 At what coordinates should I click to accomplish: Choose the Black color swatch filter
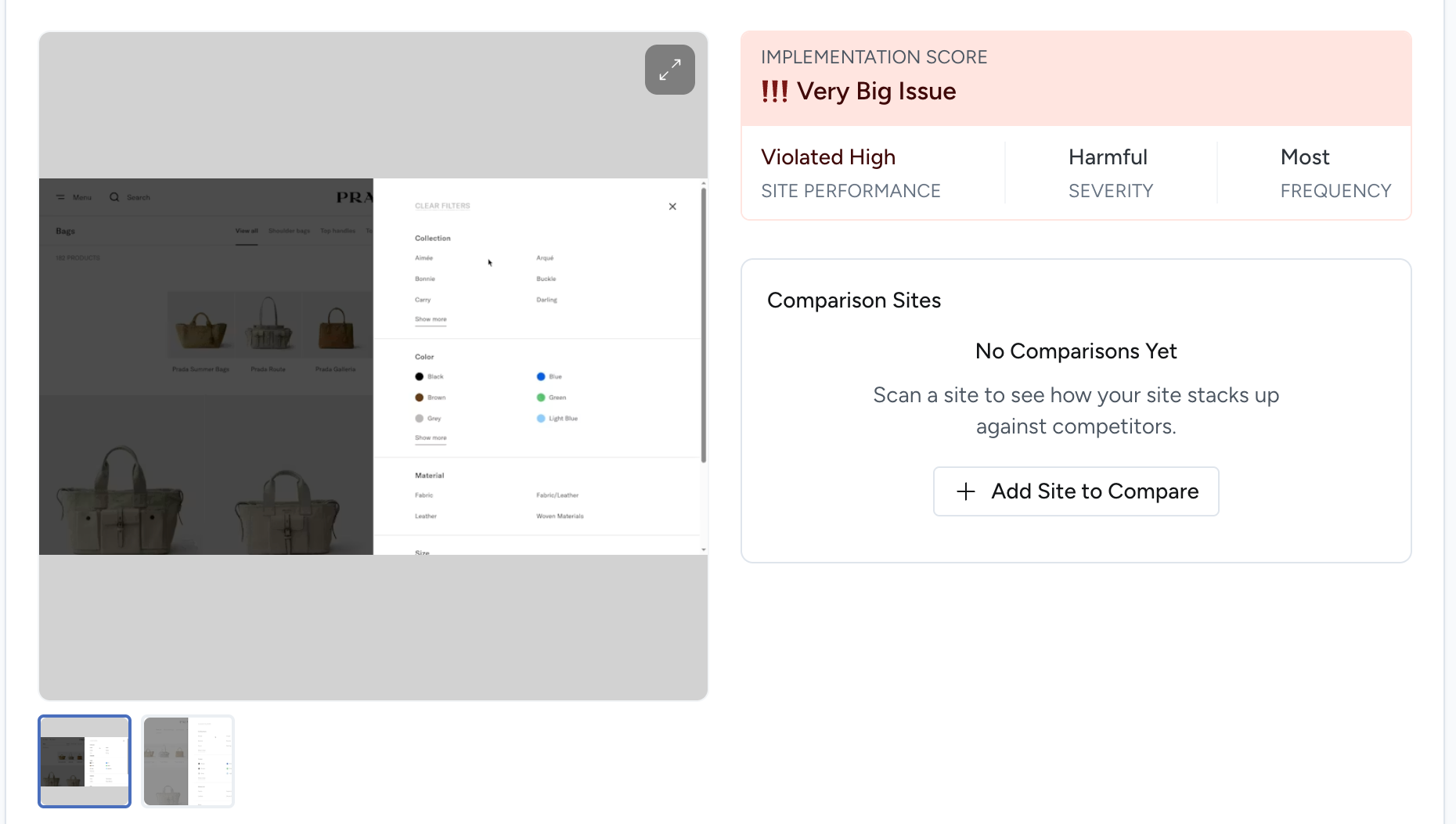coord(419,376)
